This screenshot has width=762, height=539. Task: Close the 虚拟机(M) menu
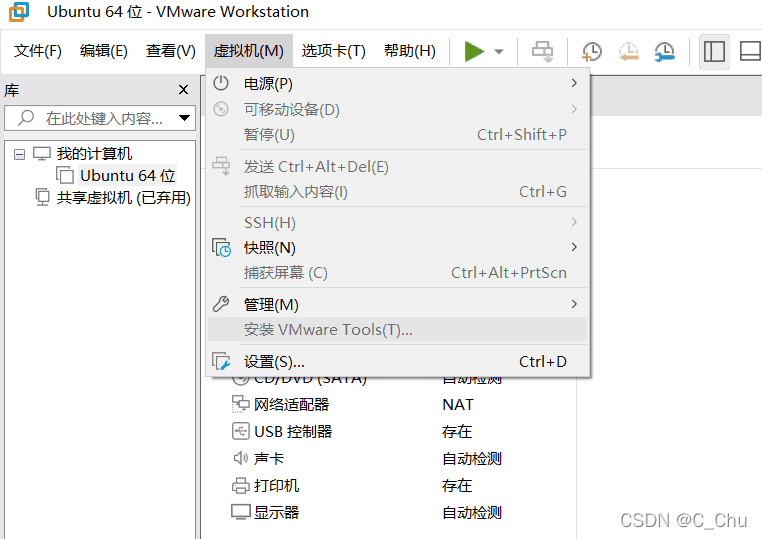pos(248,51)
